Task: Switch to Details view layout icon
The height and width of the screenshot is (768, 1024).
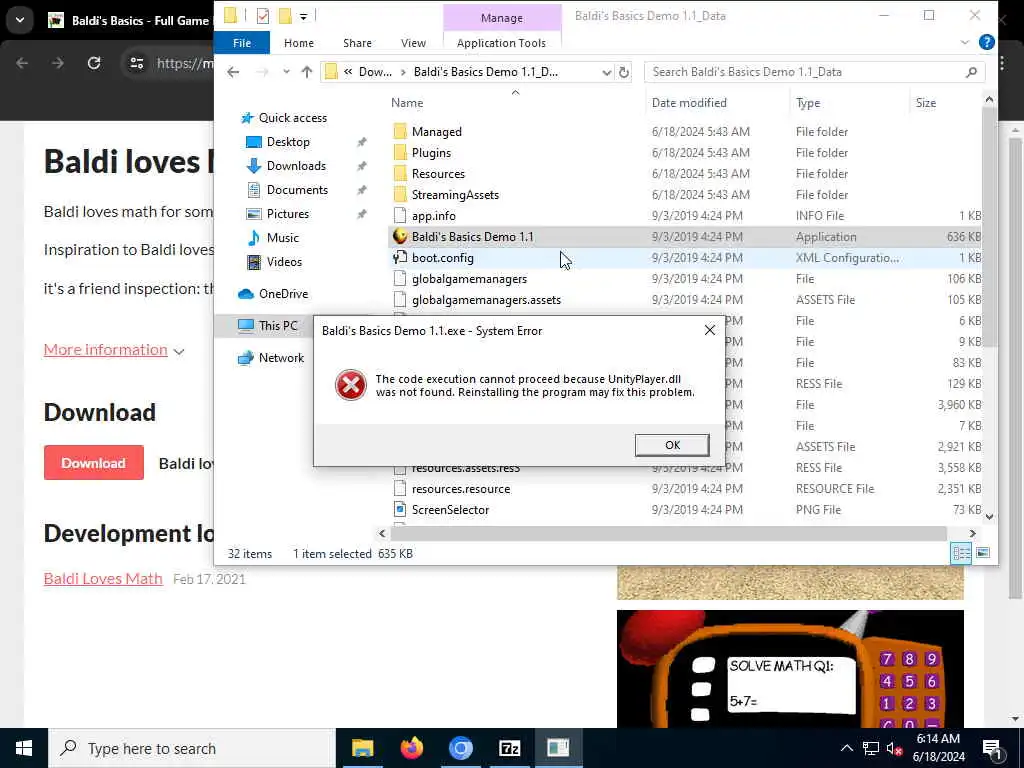Action: coord(961,553)
